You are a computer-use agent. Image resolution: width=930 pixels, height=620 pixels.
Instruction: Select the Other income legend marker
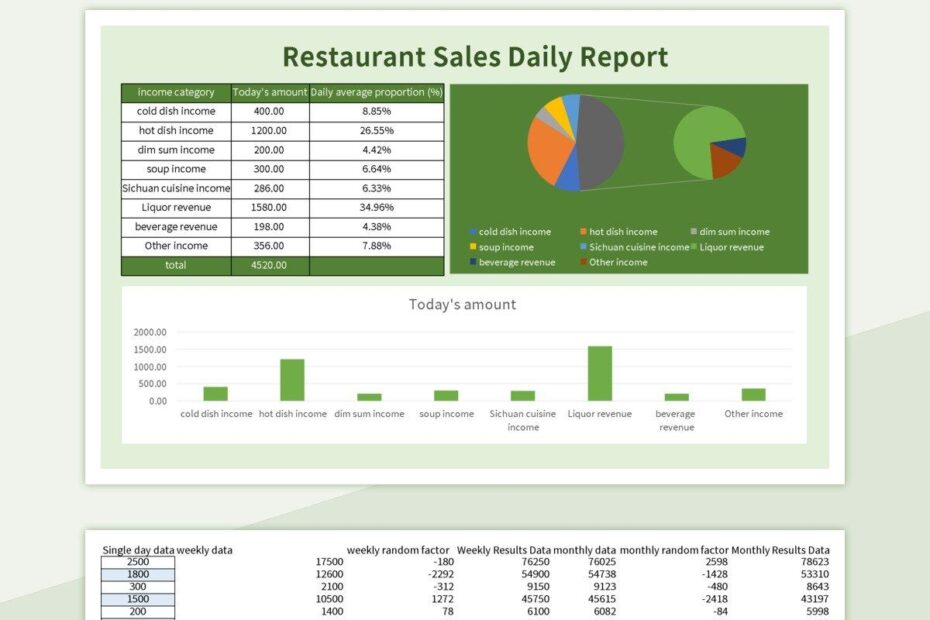583,261
